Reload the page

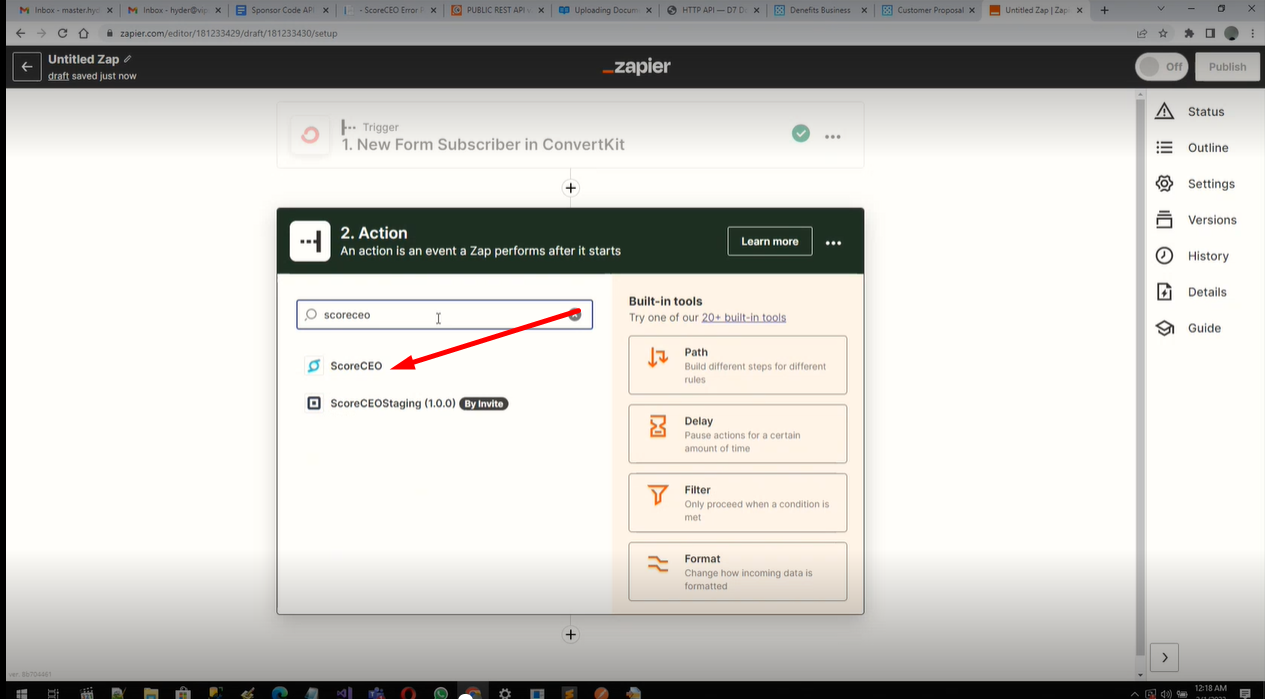(x=62, y=33)
